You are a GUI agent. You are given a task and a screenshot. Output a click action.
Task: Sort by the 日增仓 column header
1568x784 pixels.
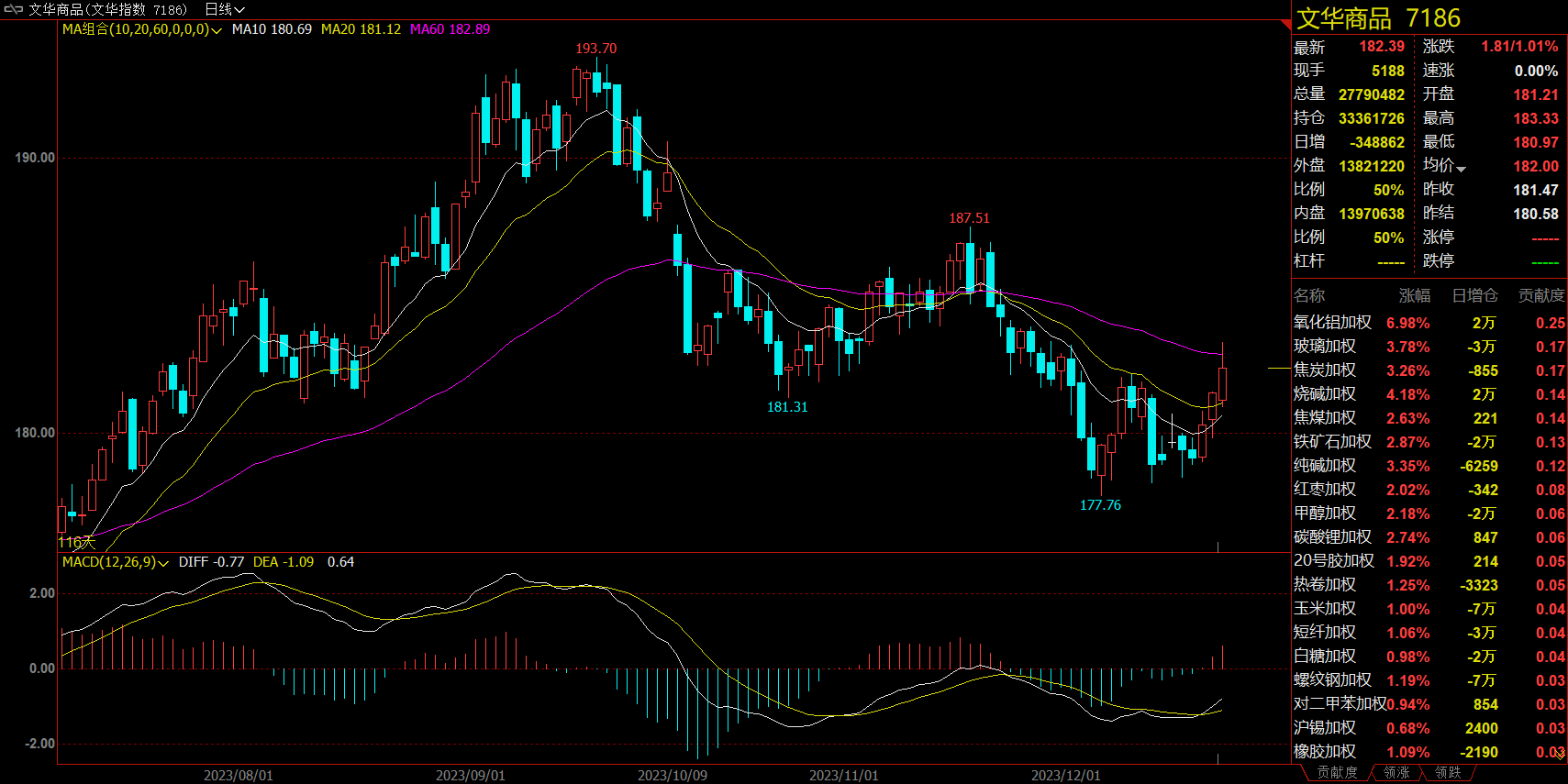coord(1474,295)
